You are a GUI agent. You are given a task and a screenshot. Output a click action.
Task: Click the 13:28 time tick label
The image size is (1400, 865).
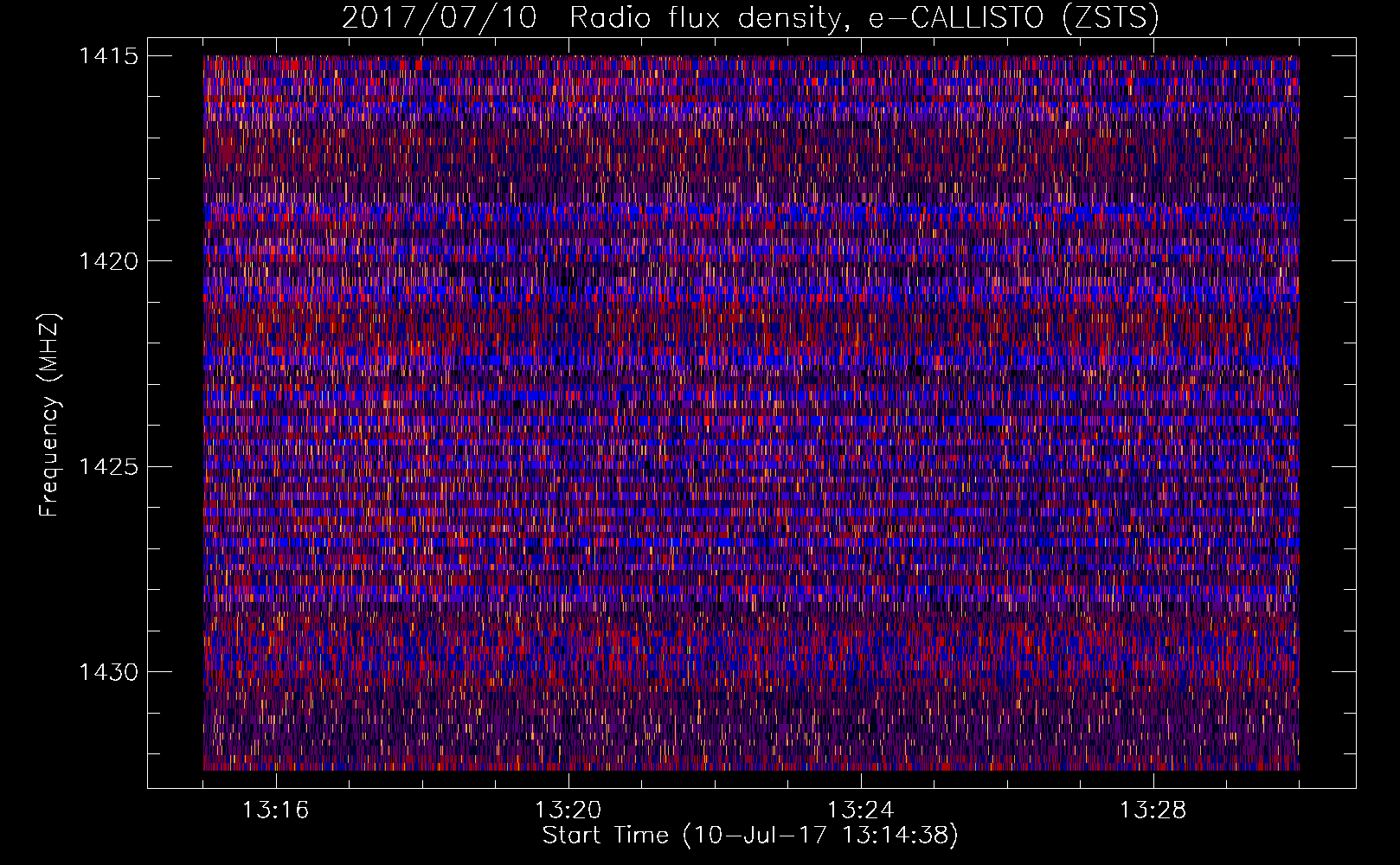pyautogui.click(x=1153, y=811)
